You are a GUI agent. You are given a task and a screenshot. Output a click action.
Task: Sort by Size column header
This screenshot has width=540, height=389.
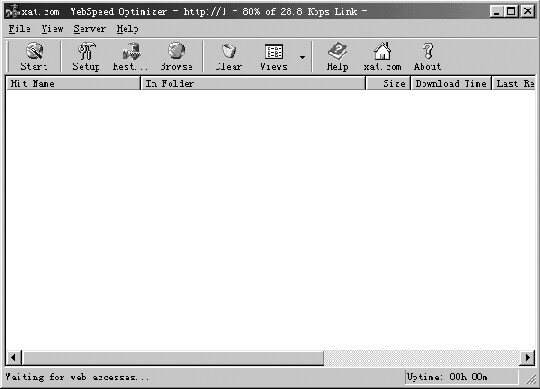(x=388, y=84)
